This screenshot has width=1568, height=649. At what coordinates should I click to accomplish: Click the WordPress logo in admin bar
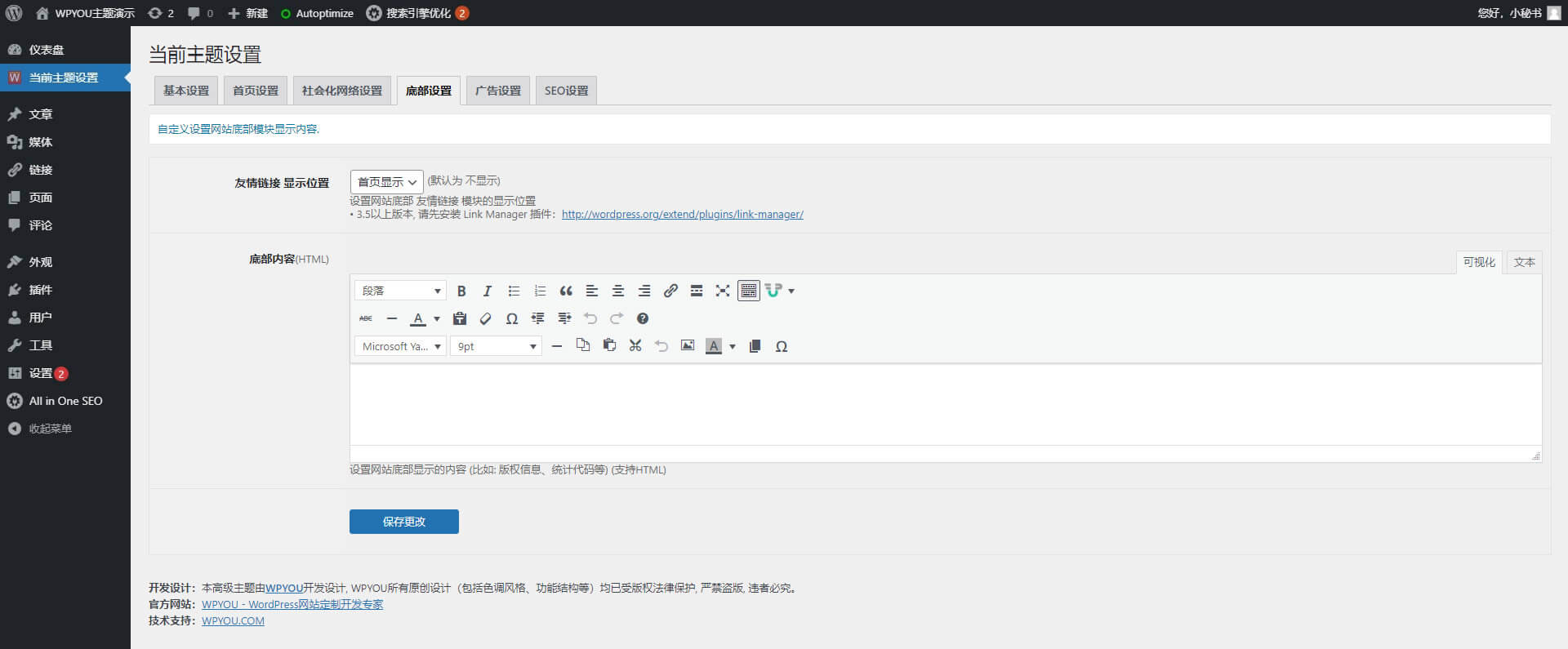click(14, 13)
